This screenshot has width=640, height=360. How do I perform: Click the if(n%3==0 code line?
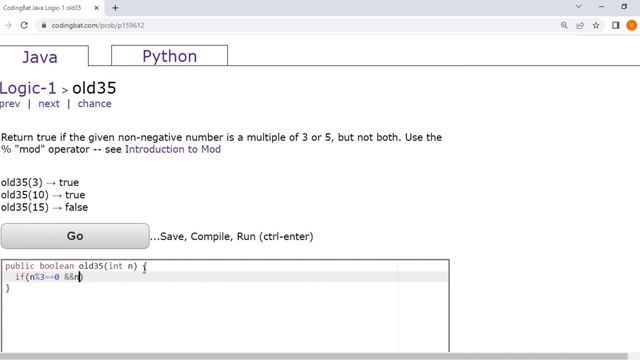tap(49, 277)
